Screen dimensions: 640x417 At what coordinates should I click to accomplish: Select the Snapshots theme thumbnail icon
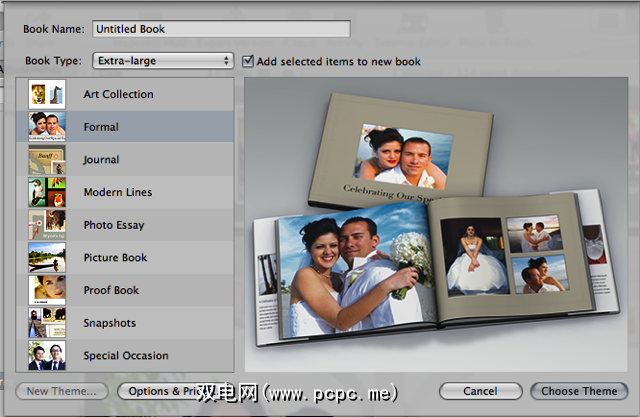coord(47,323)
